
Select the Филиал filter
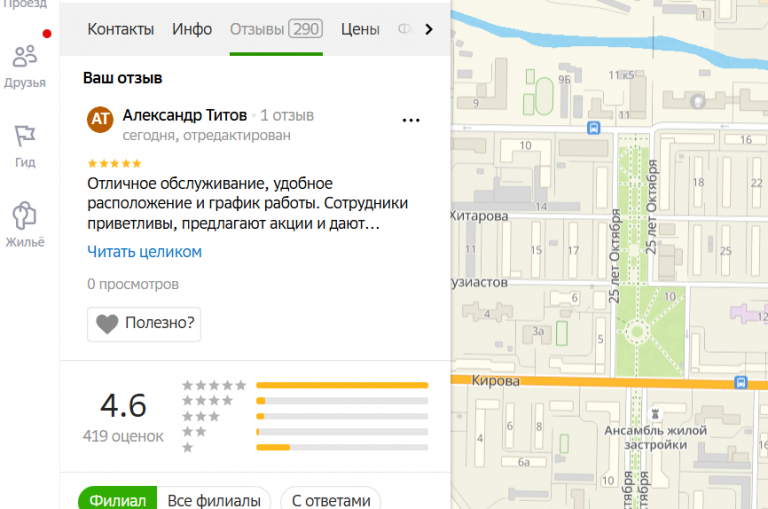(118, 499)
